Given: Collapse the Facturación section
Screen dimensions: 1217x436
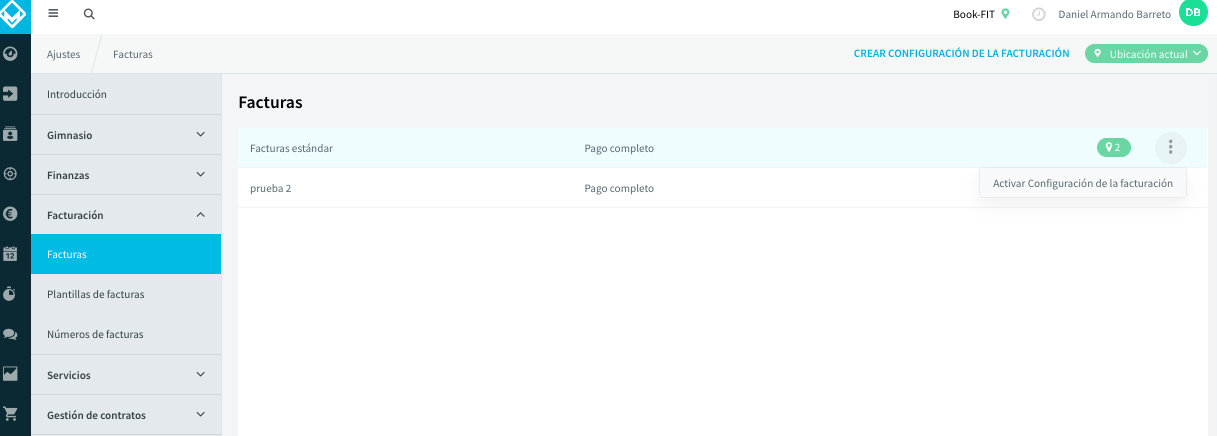Looking at the screenshot, I should (126, 214).
